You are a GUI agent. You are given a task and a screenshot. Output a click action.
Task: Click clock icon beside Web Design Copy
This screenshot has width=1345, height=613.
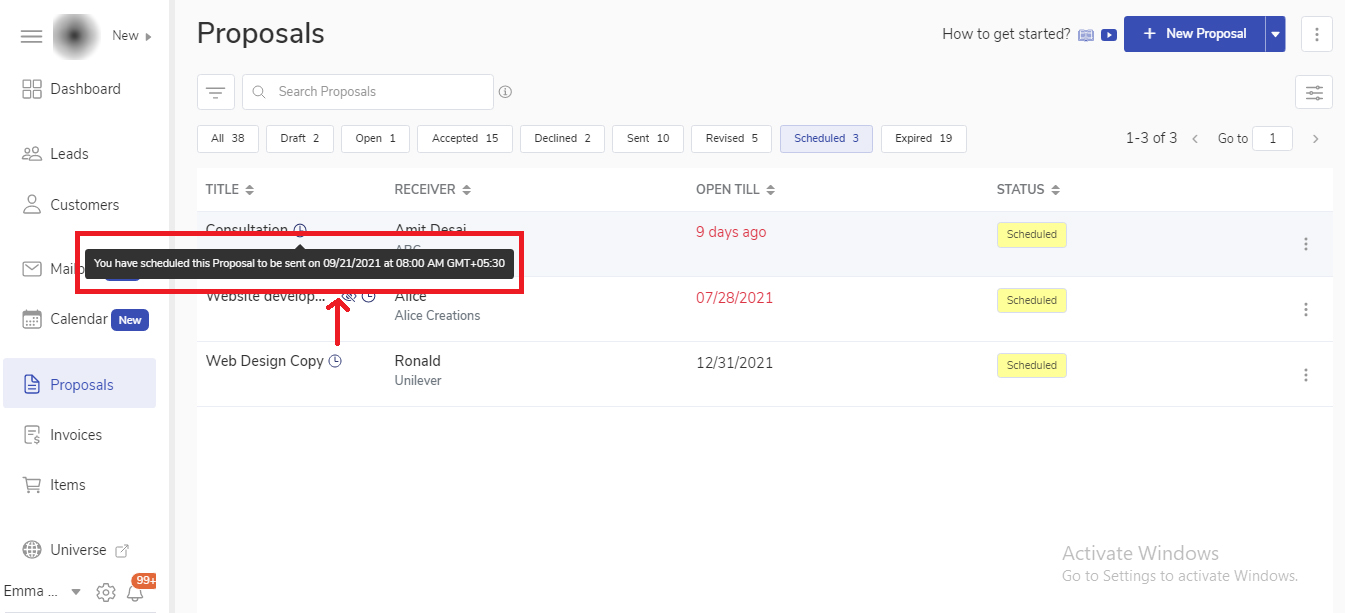[335, 361]
